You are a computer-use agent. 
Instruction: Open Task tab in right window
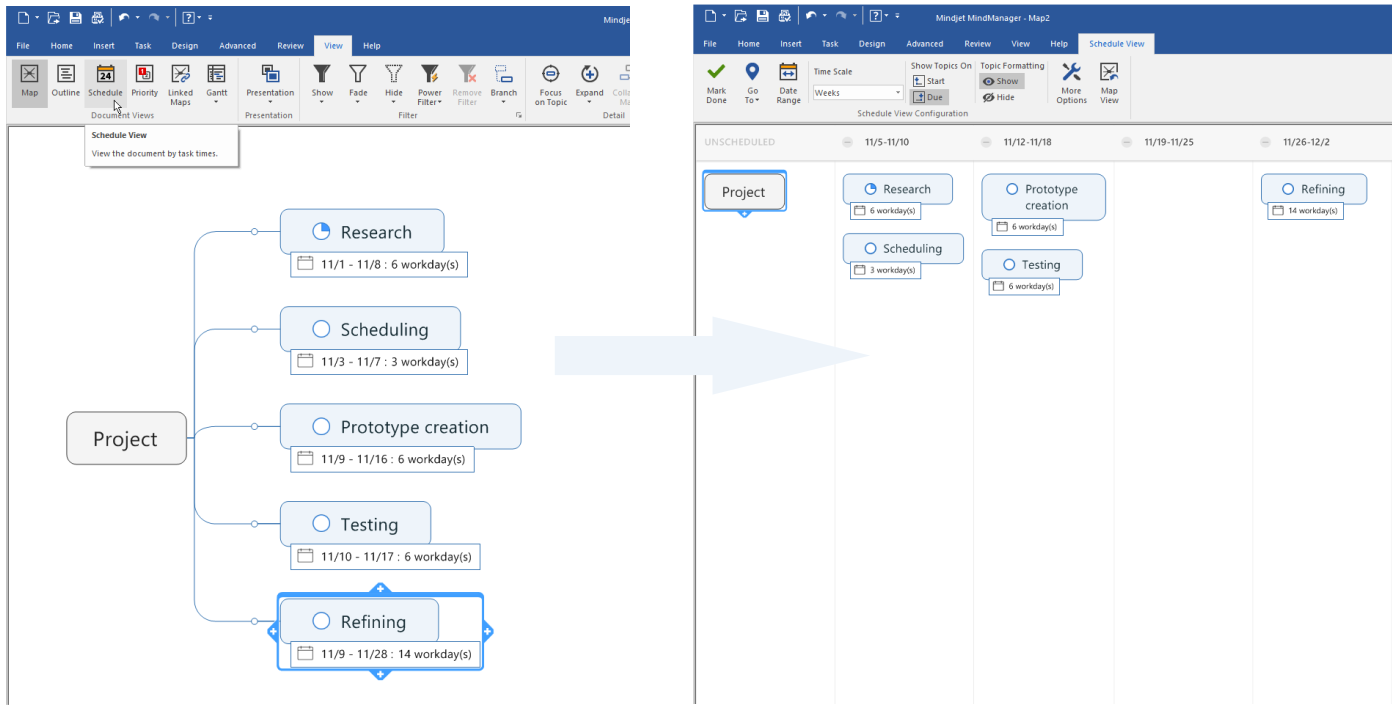(x=830, y=44)
